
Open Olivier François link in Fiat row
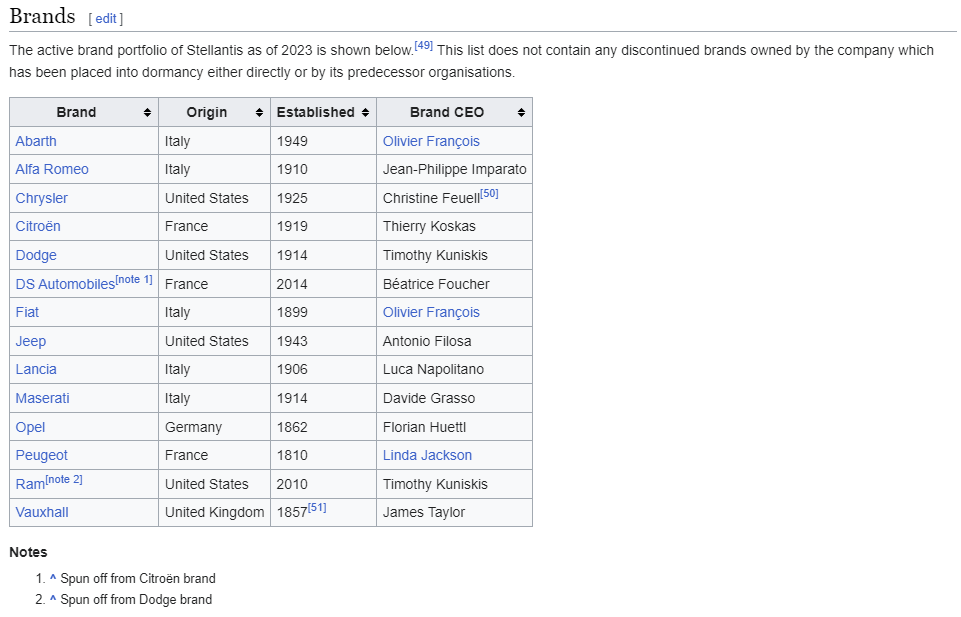point(431,312)
